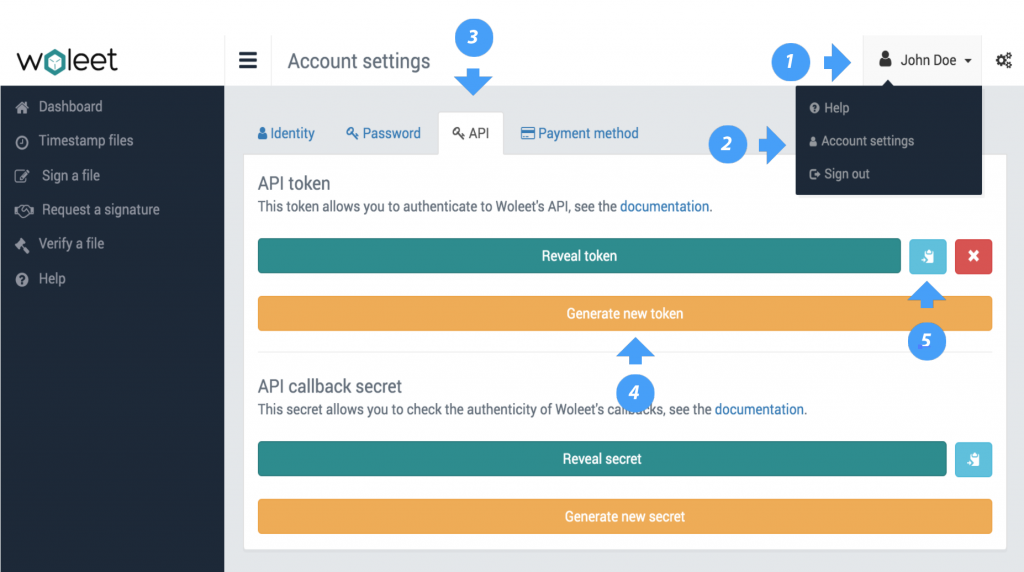Open the hamburger menu icon
This screenshot has height=572, width=1024.
(x=248, y=61)
